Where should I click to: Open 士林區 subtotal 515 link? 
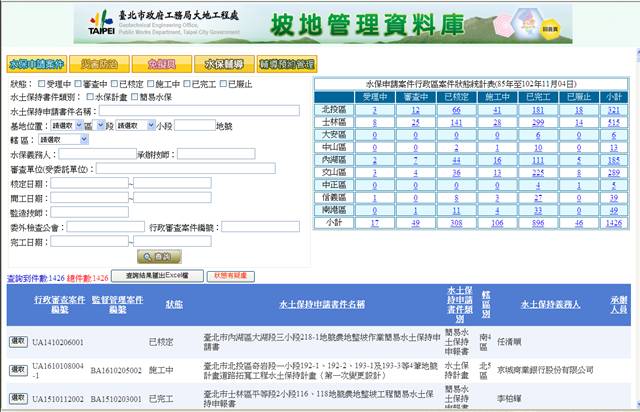613,122
